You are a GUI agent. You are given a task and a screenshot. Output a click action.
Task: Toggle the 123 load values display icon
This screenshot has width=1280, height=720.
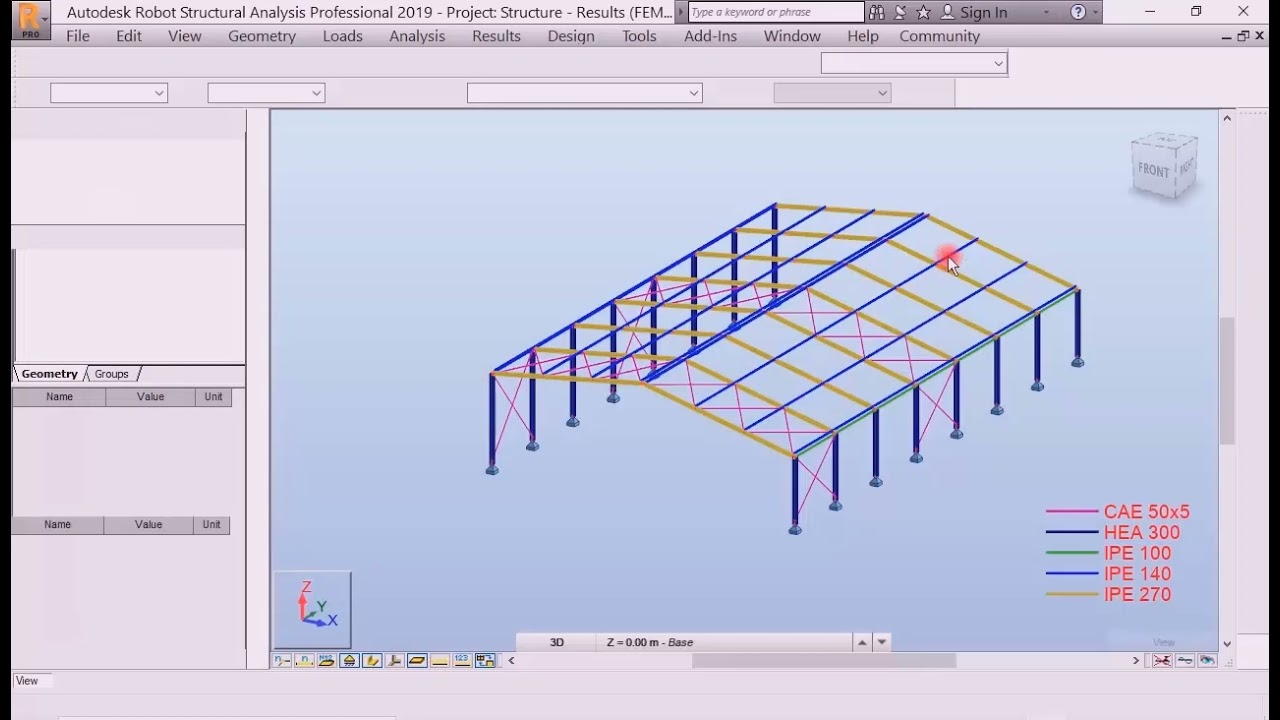coord(462,660)
